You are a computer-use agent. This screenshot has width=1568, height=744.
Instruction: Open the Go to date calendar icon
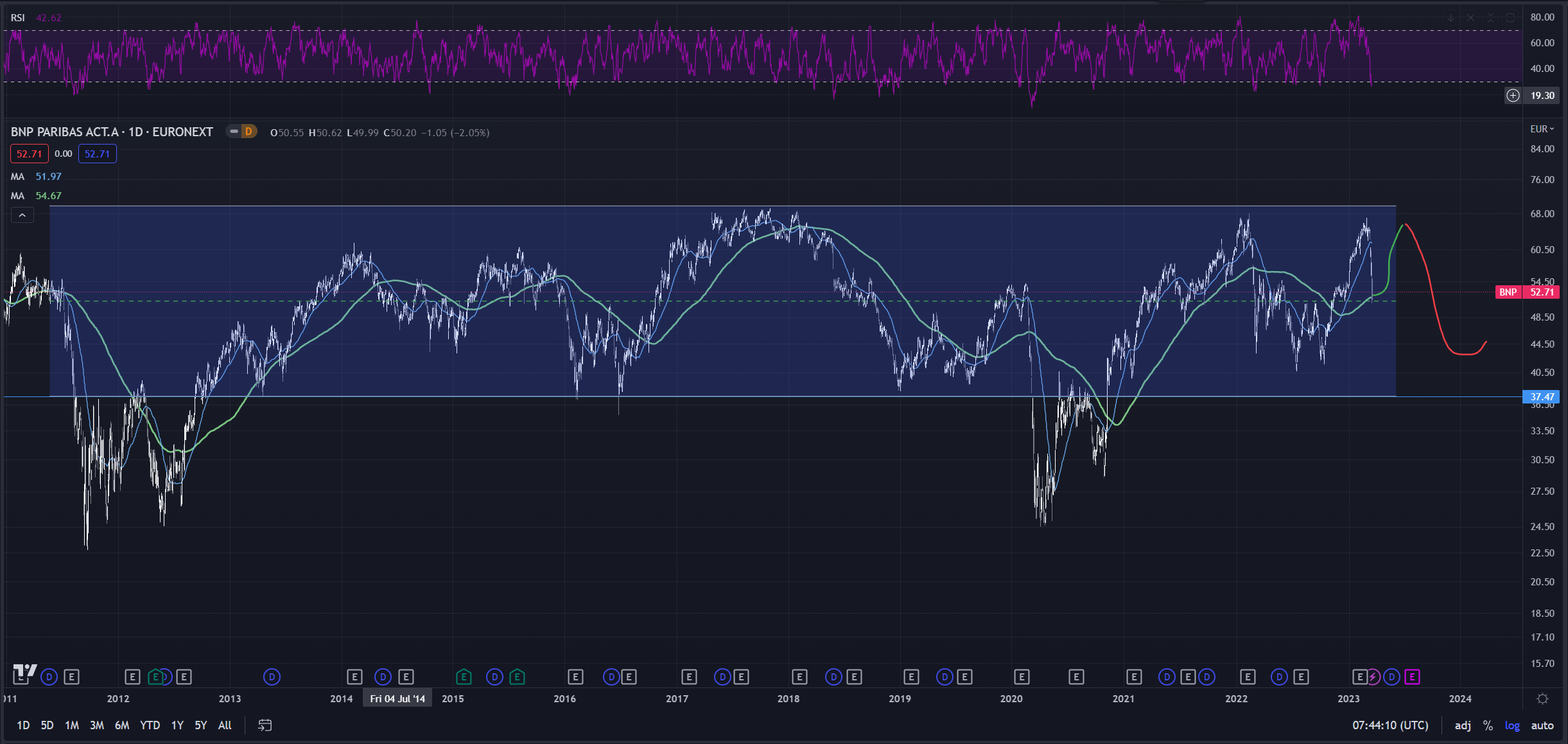pyautogui.click(x=265, y=725)
